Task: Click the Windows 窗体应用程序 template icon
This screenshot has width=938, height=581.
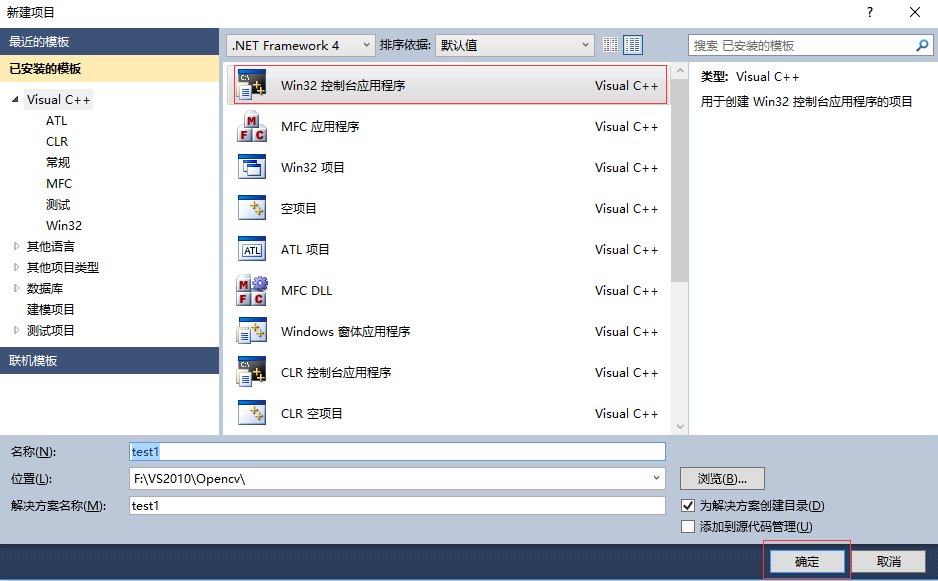Action: (252, 331)
